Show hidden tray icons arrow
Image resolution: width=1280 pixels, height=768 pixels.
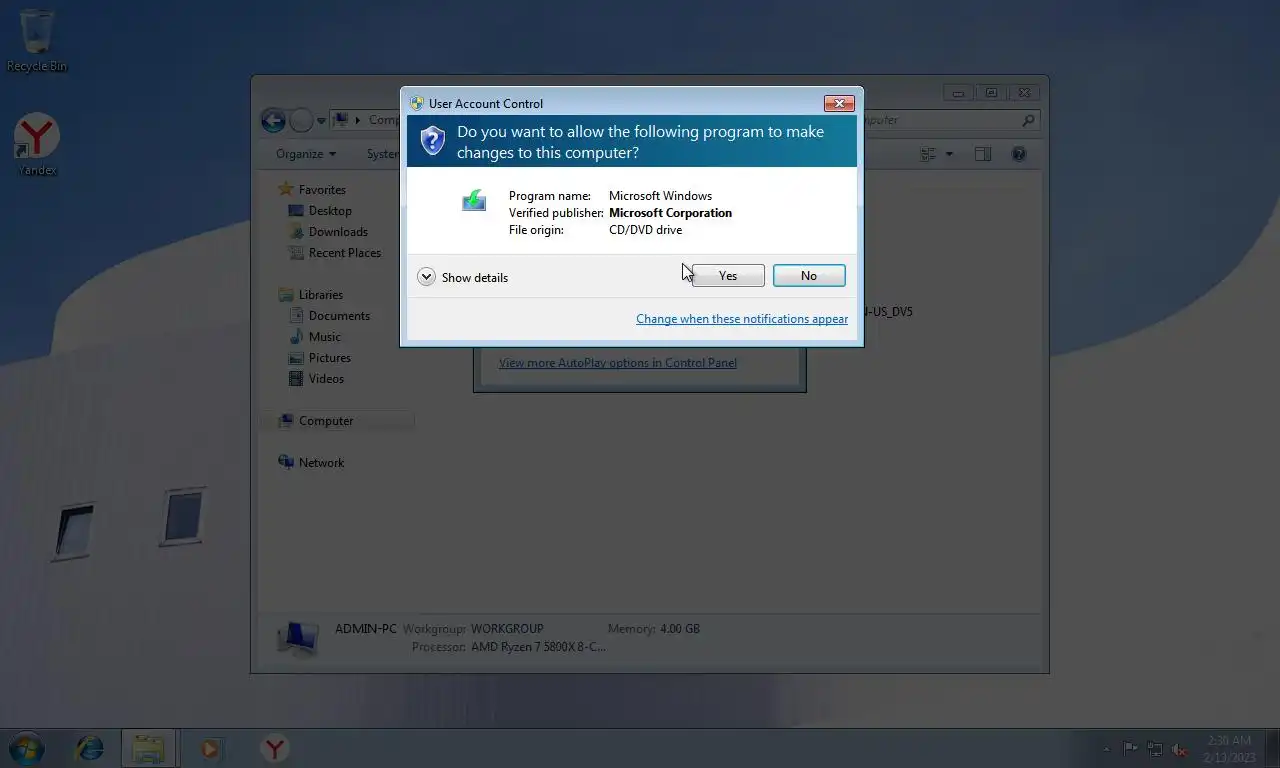(1106, 749)
